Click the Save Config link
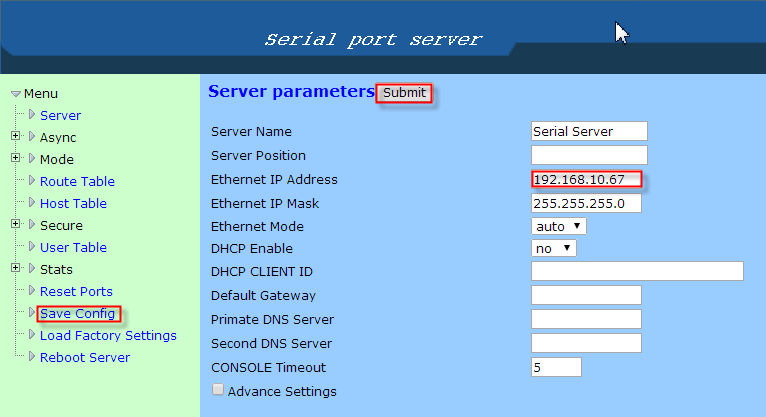Viewport: 766px width, 417px height. point(77,313)
